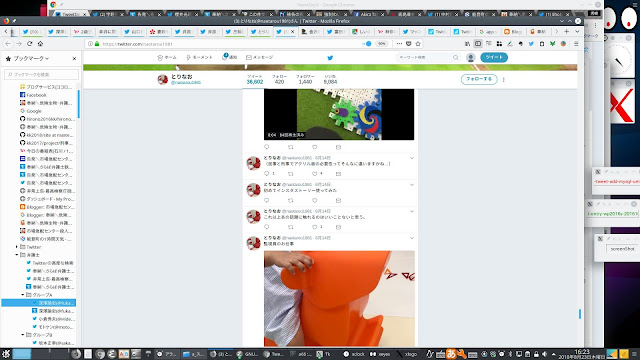
Task: Open the Facebook bookmark
Action: [37, 95]
